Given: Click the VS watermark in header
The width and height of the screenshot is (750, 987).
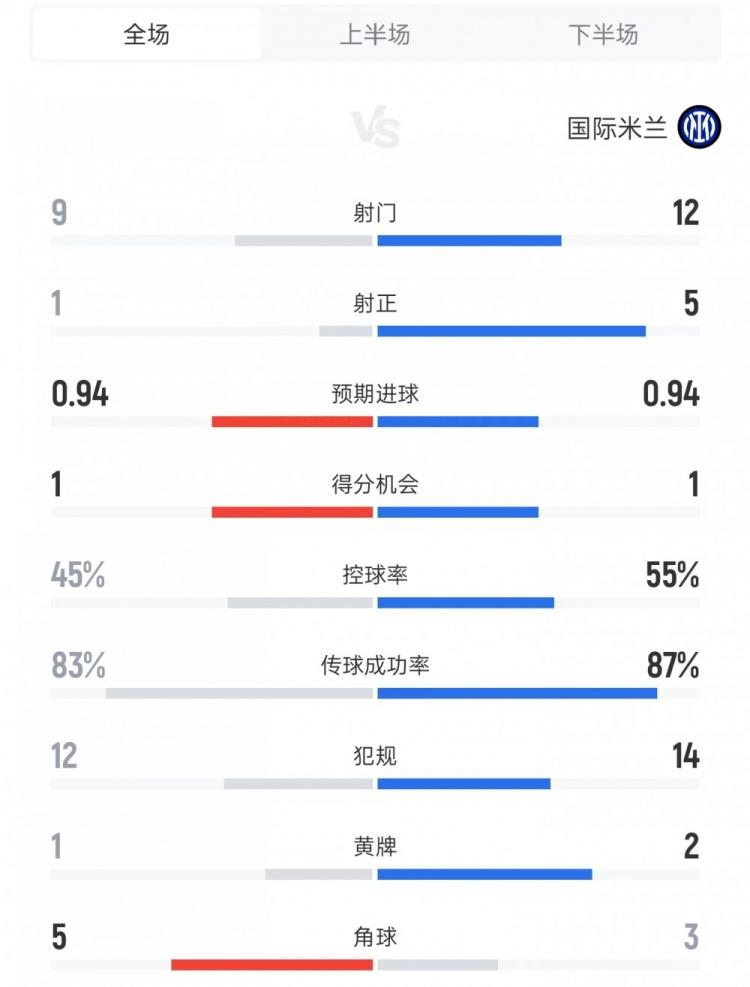Looking at the screenshot, I should point(375,129).
